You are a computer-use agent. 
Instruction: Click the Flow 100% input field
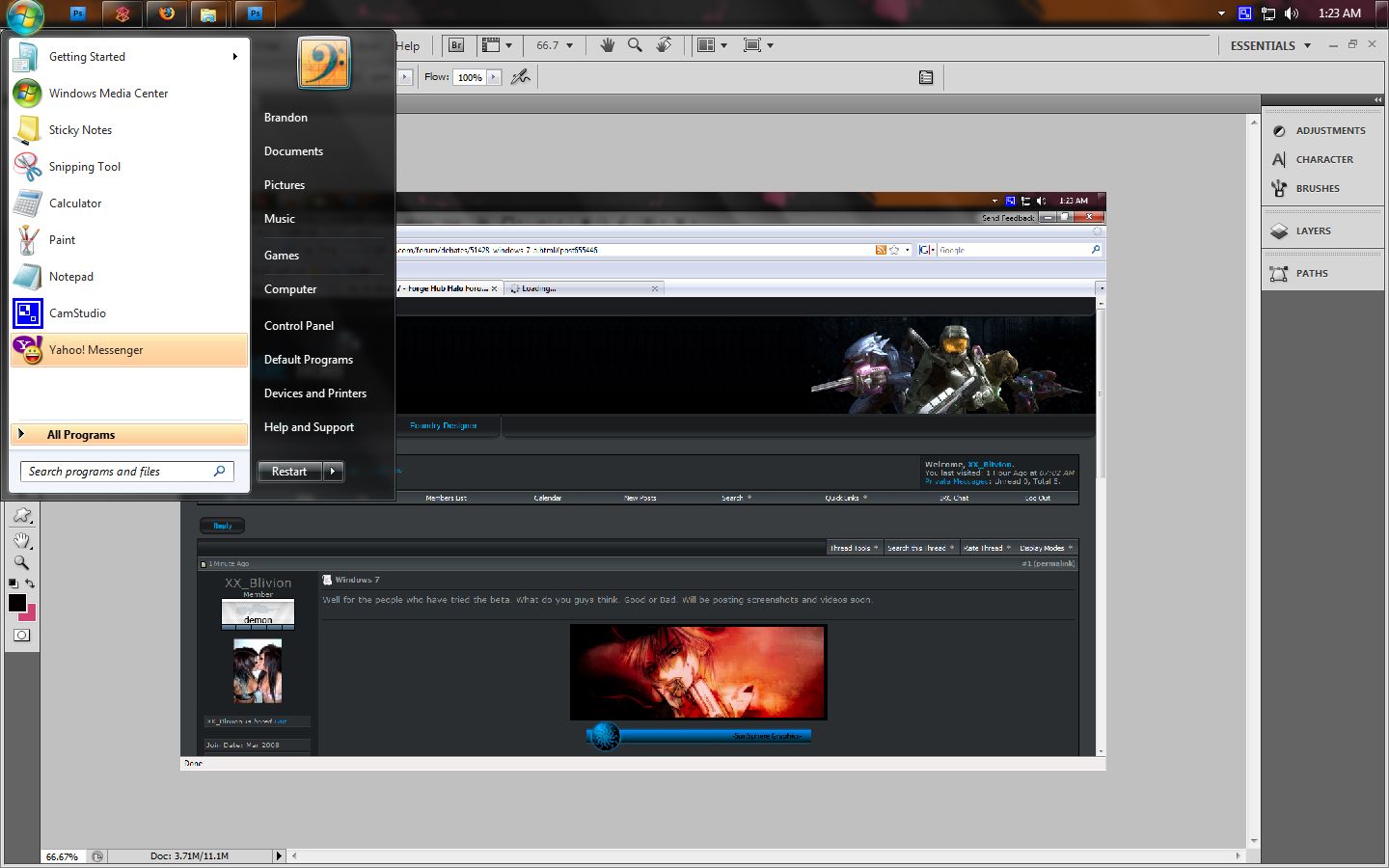pos(470,77)
